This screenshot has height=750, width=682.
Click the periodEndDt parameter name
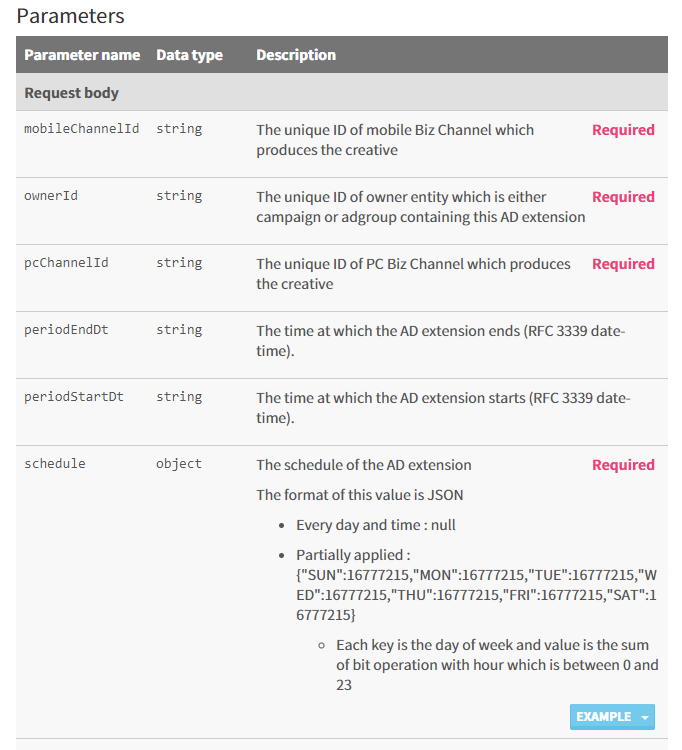click(66, 330)
